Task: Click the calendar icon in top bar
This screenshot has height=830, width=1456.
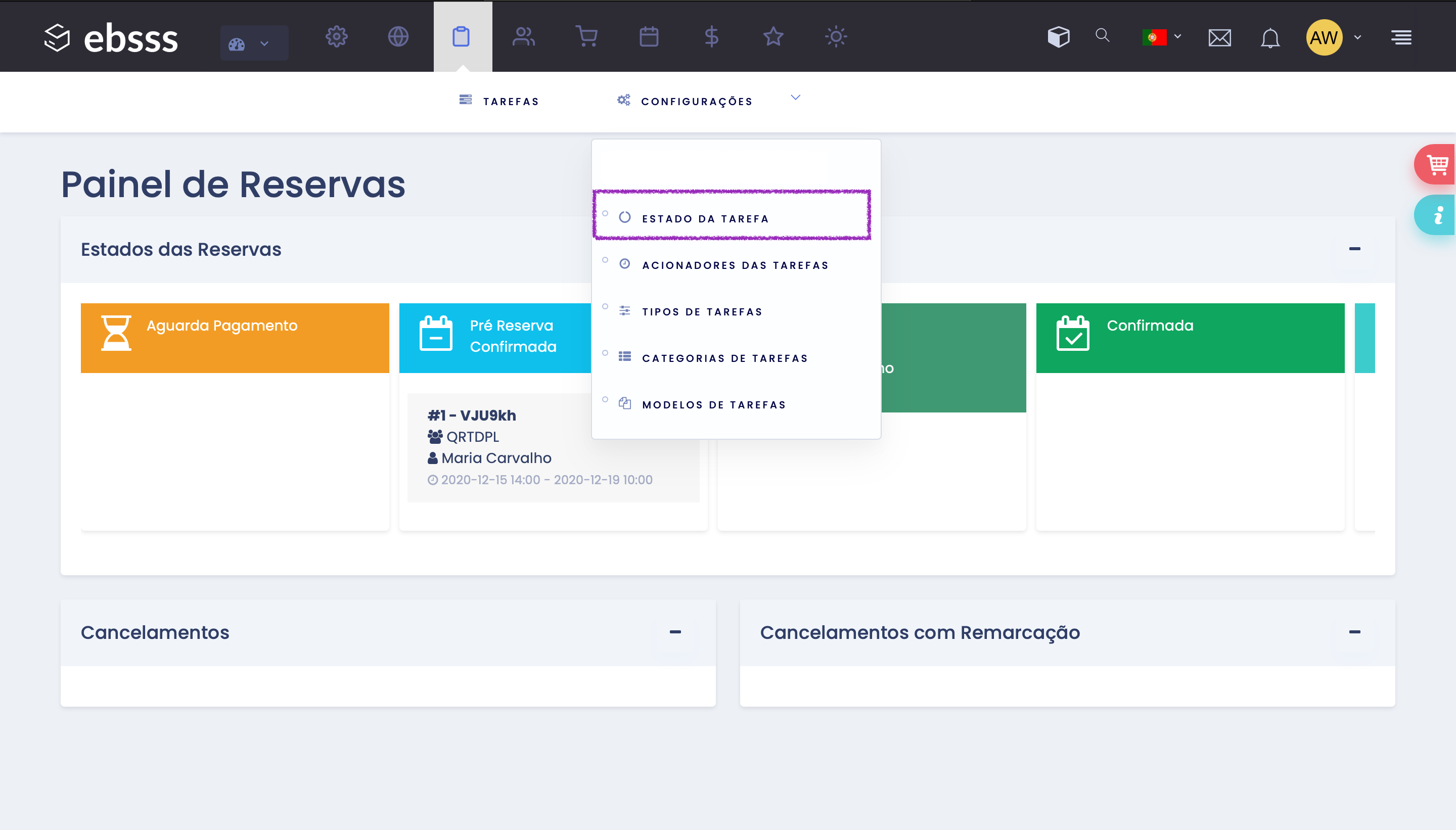Action: point(649,37)
